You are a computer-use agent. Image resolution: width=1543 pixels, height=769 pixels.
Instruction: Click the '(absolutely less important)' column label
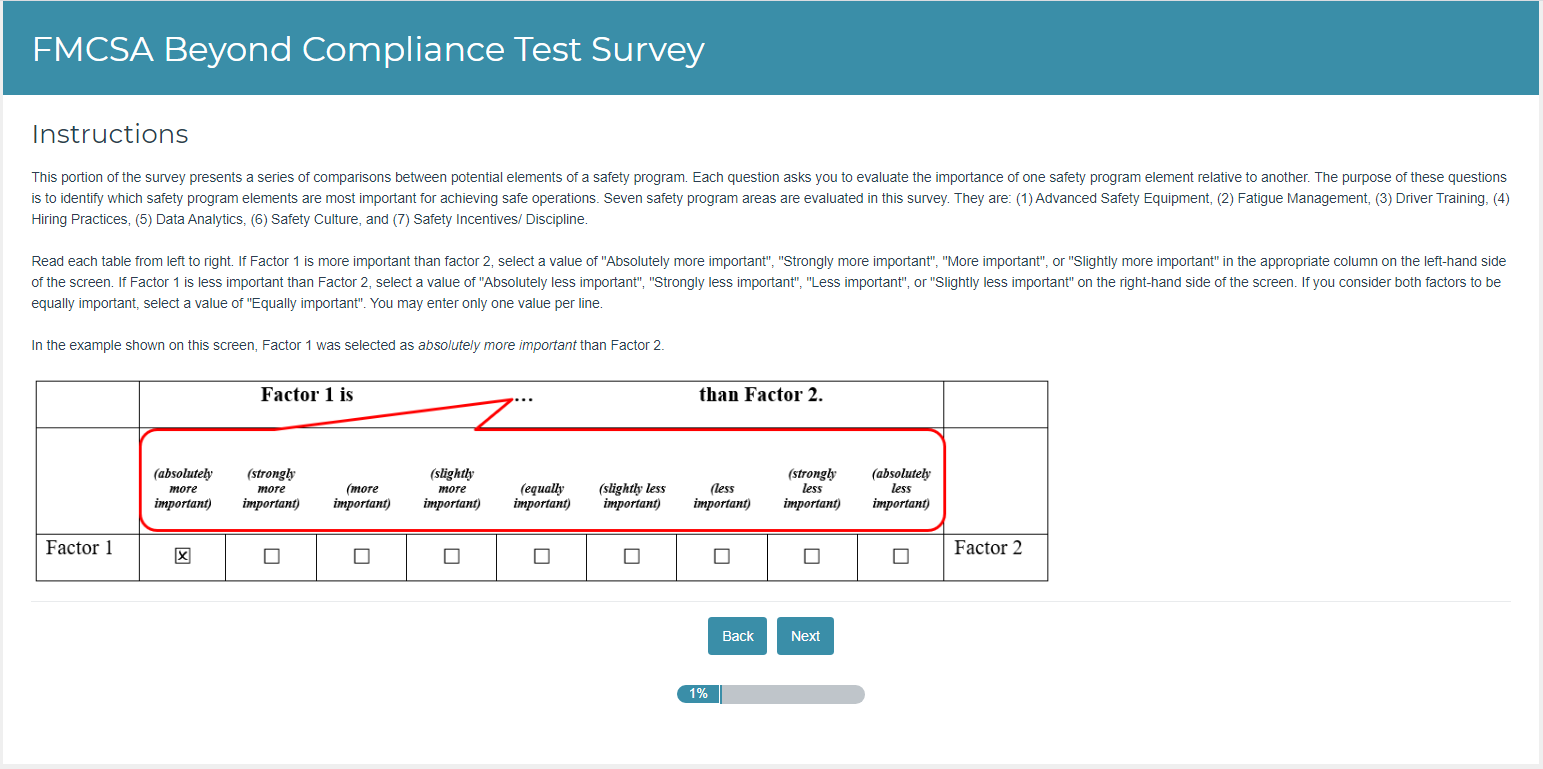click(x=901, y=488)
